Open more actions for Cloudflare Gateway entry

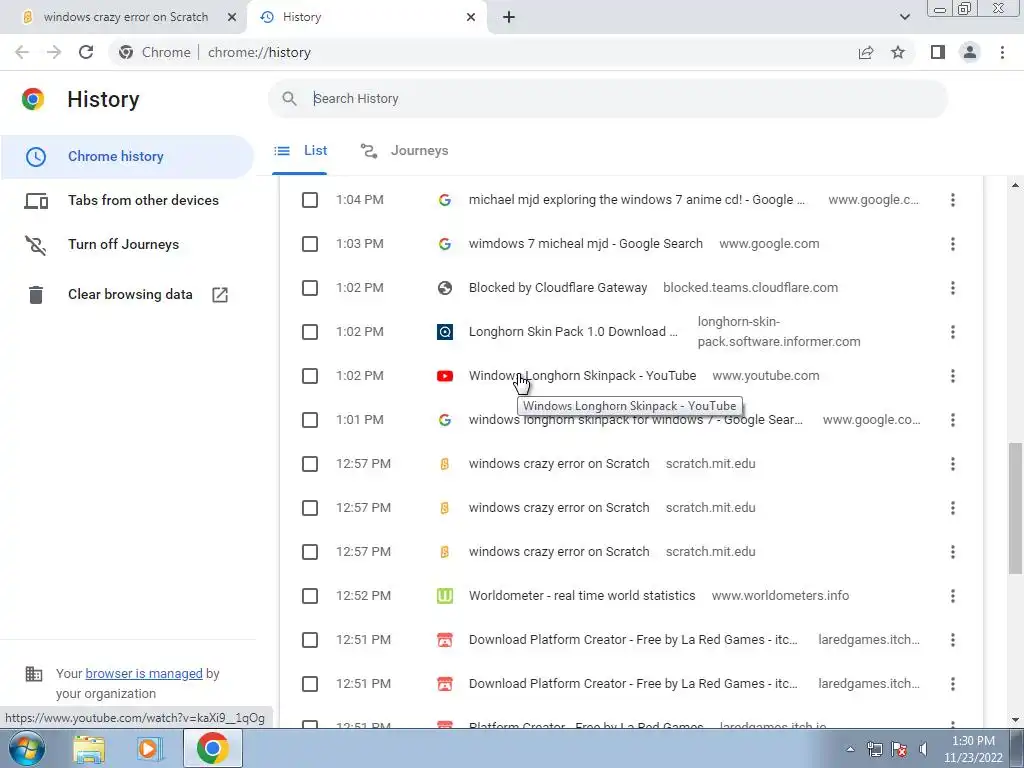[953, 288]
